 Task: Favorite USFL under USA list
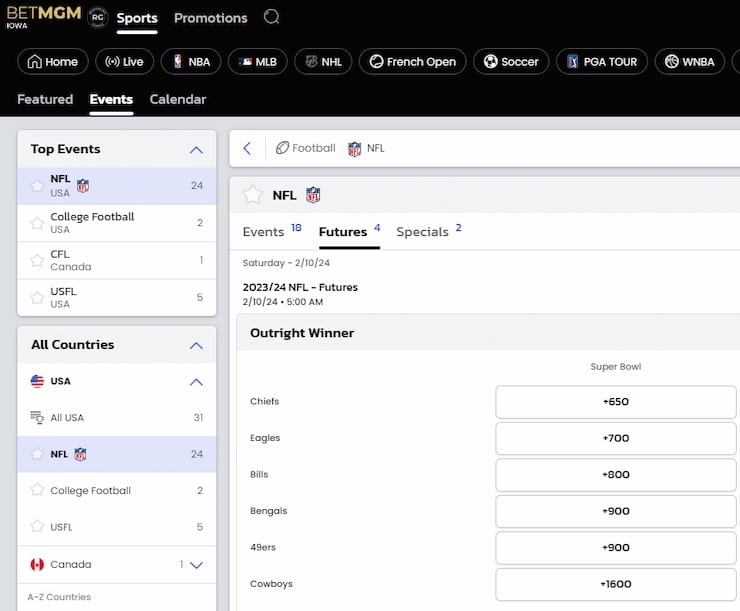click(37, 527)
